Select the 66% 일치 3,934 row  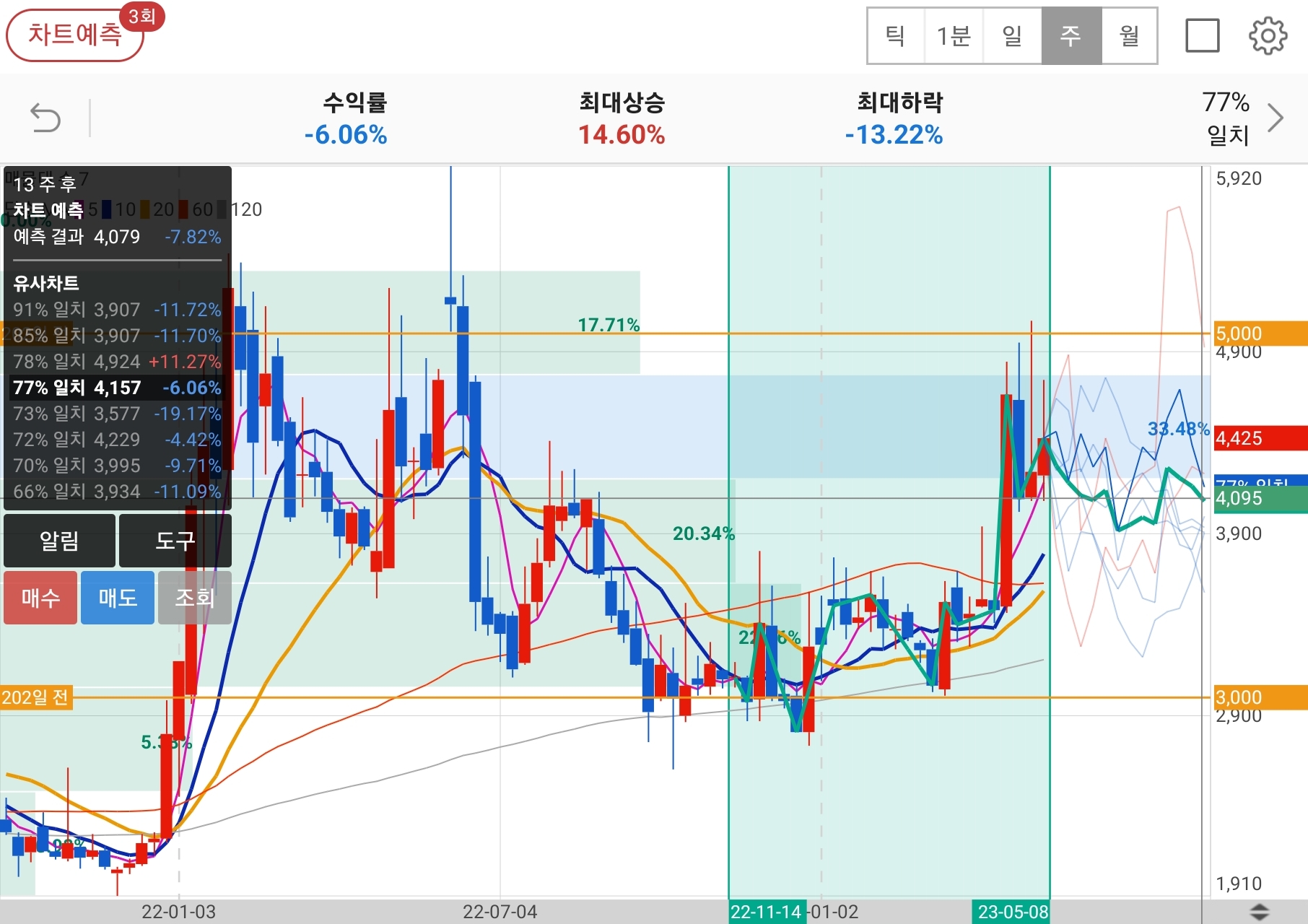tap(117, 492)
